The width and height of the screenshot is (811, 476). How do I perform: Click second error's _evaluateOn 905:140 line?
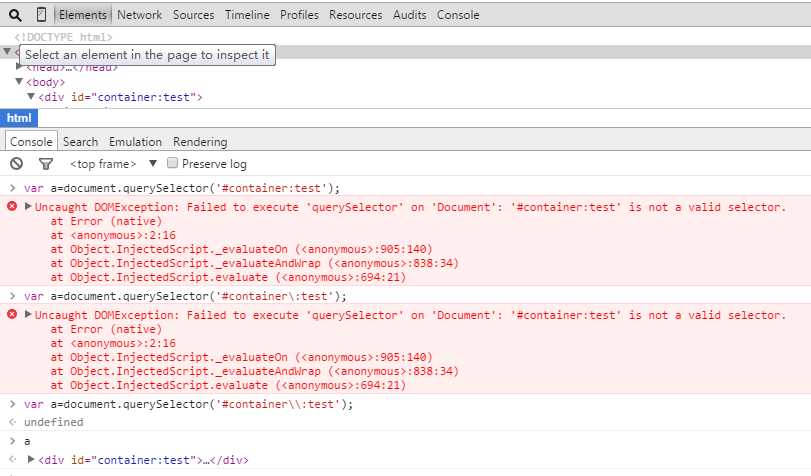pos(242,357)
